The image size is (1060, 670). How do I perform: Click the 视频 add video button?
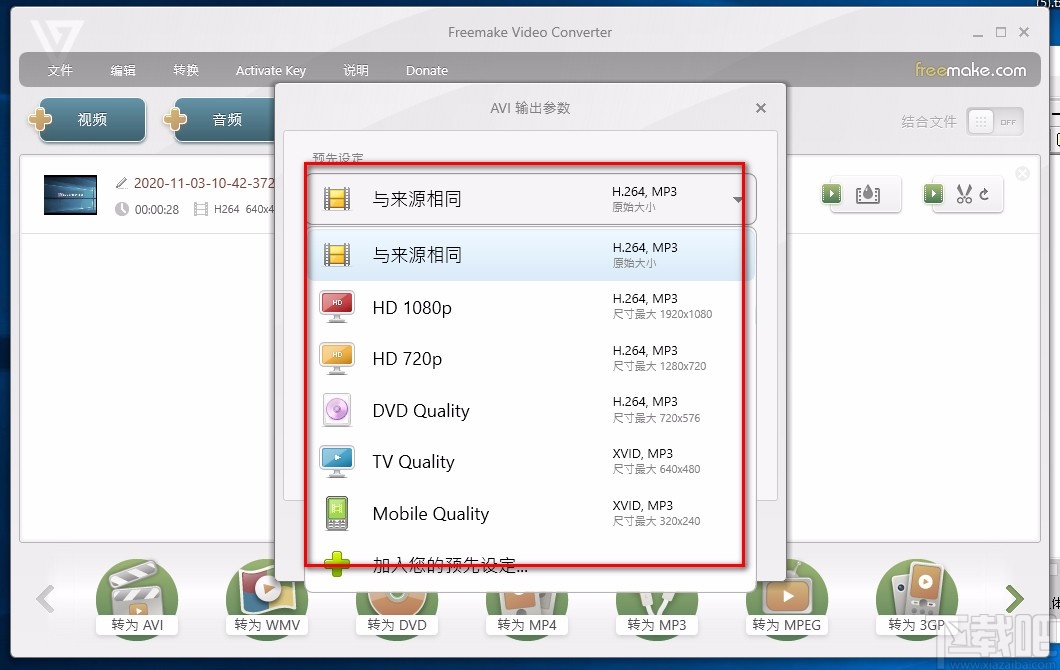pos(91,119)
